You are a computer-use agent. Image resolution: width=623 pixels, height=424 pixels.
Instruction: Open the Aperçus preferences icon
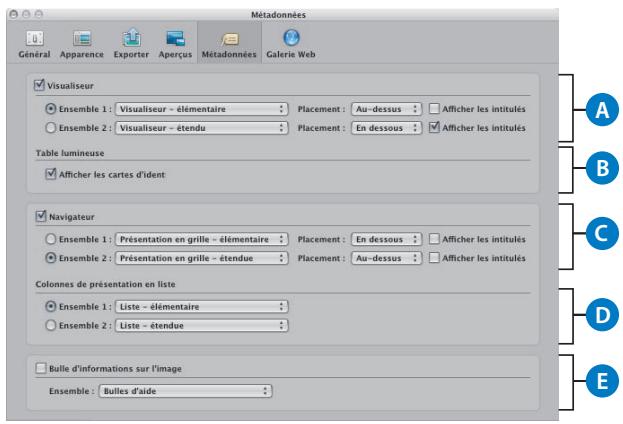[x=175, y=39]
